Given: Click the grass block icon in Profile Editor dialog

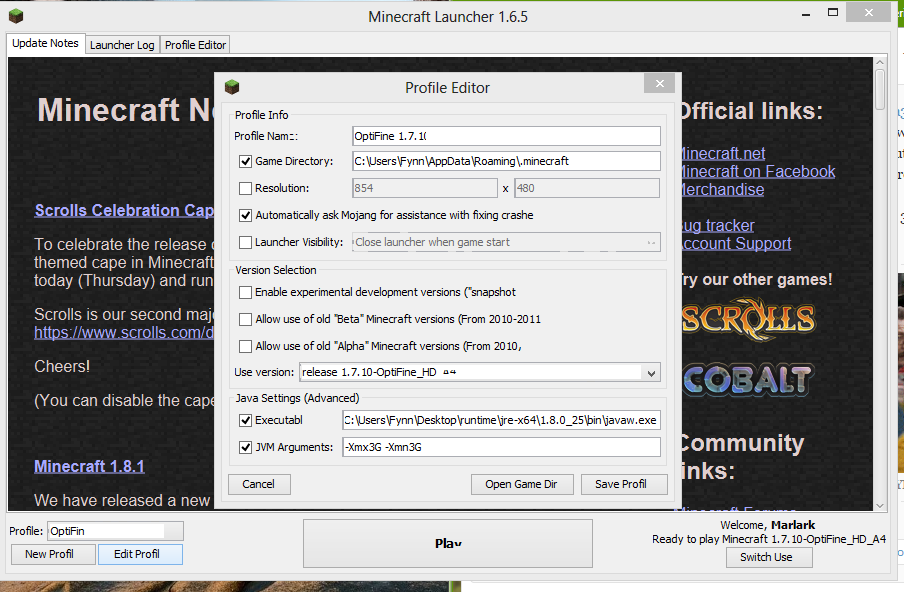Looking at the screenshot, I should coord(232,87).
